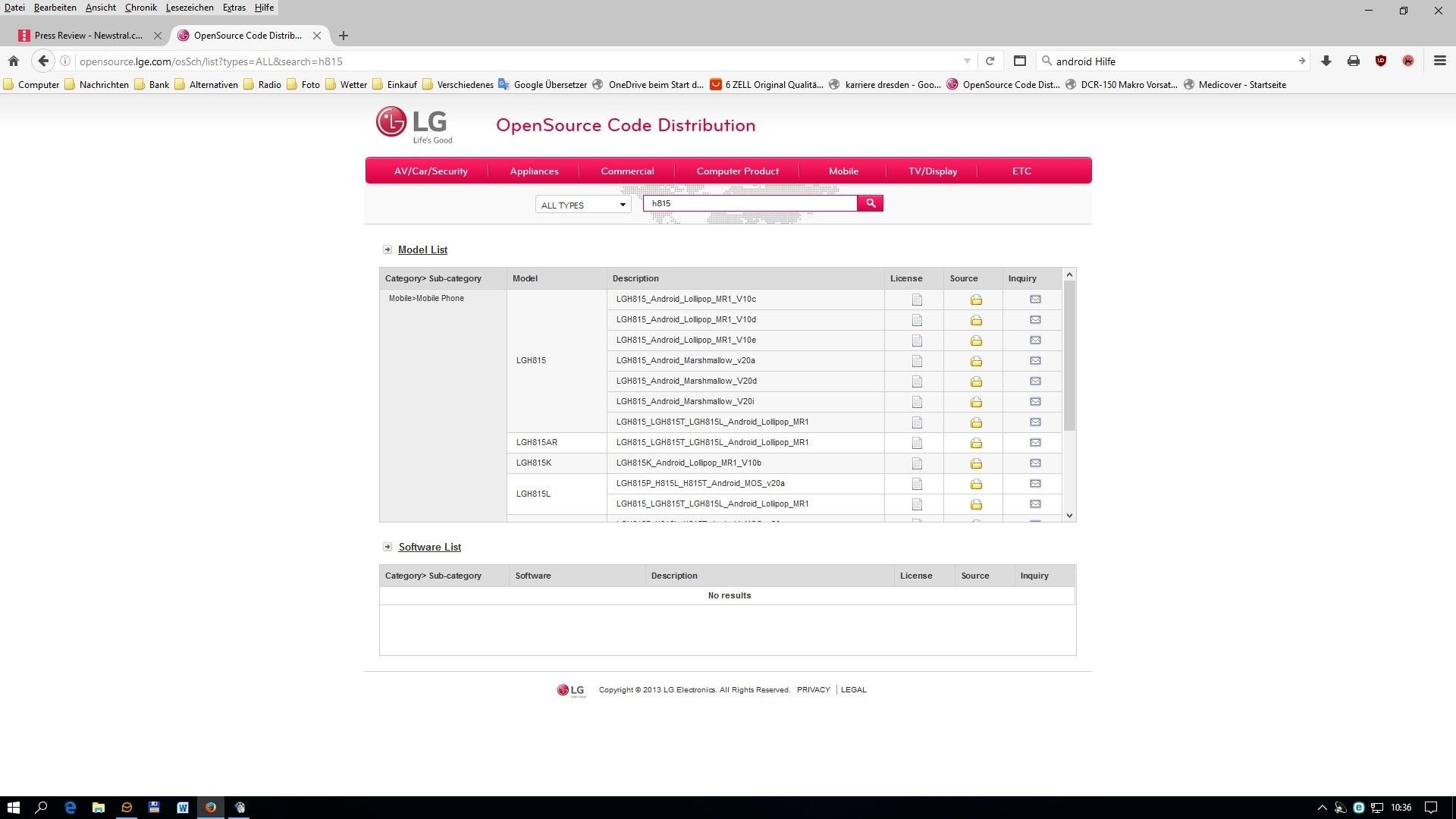Open the Chronik menu
This screenshot has height=819, width=1456.
click(141, 8)
